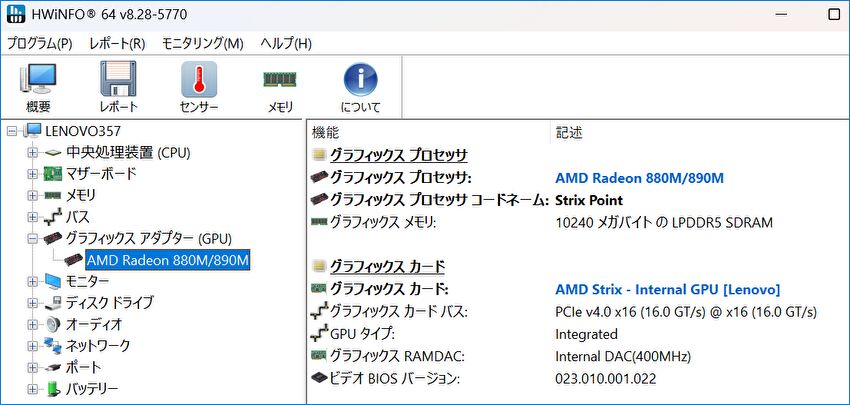Select the ビデオ BIOS バージョン row

pos(394,378)
